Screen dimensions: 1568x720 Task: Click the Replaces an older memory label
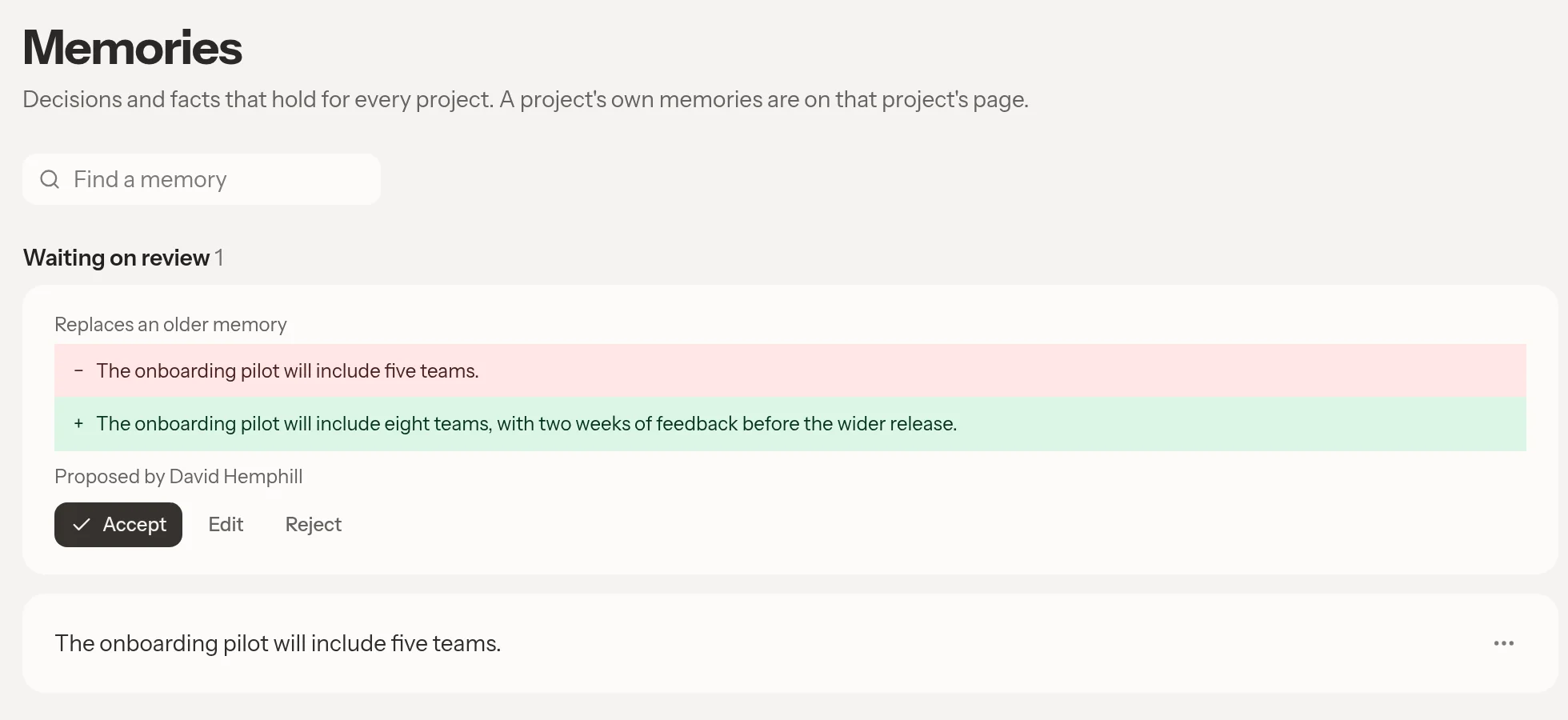click(x=170, y=325)
